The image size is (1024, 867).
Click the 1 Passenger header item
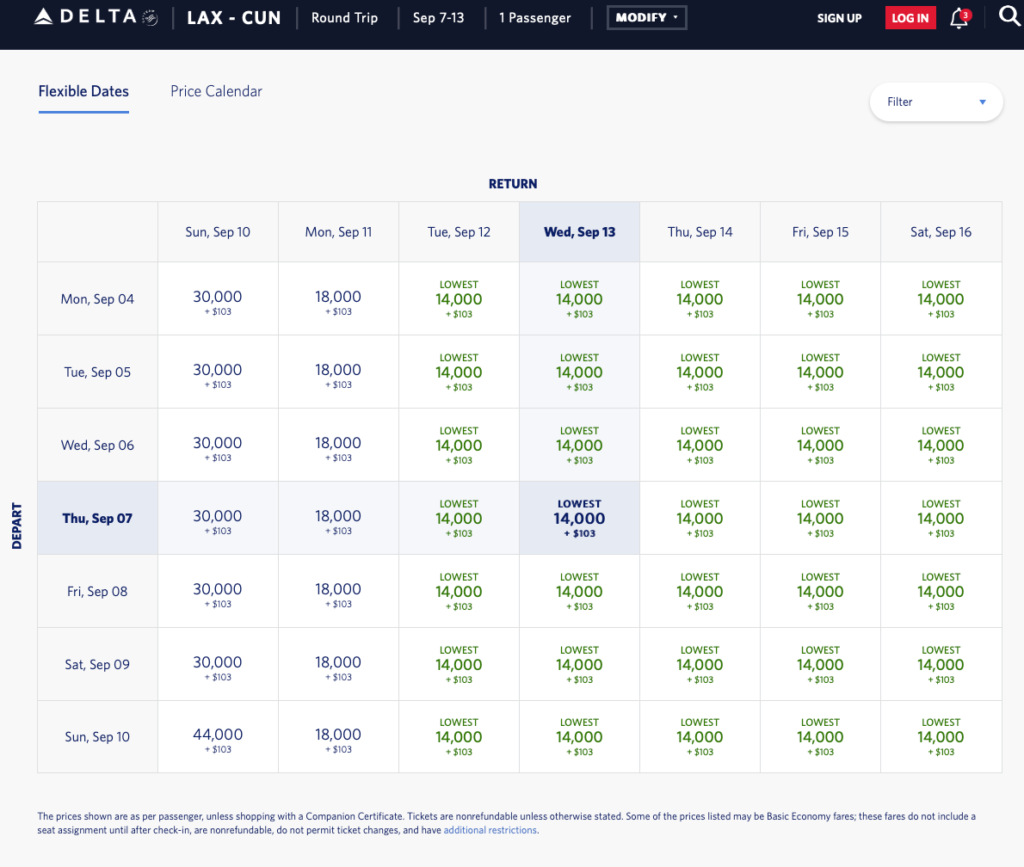[x=535, y=18]
